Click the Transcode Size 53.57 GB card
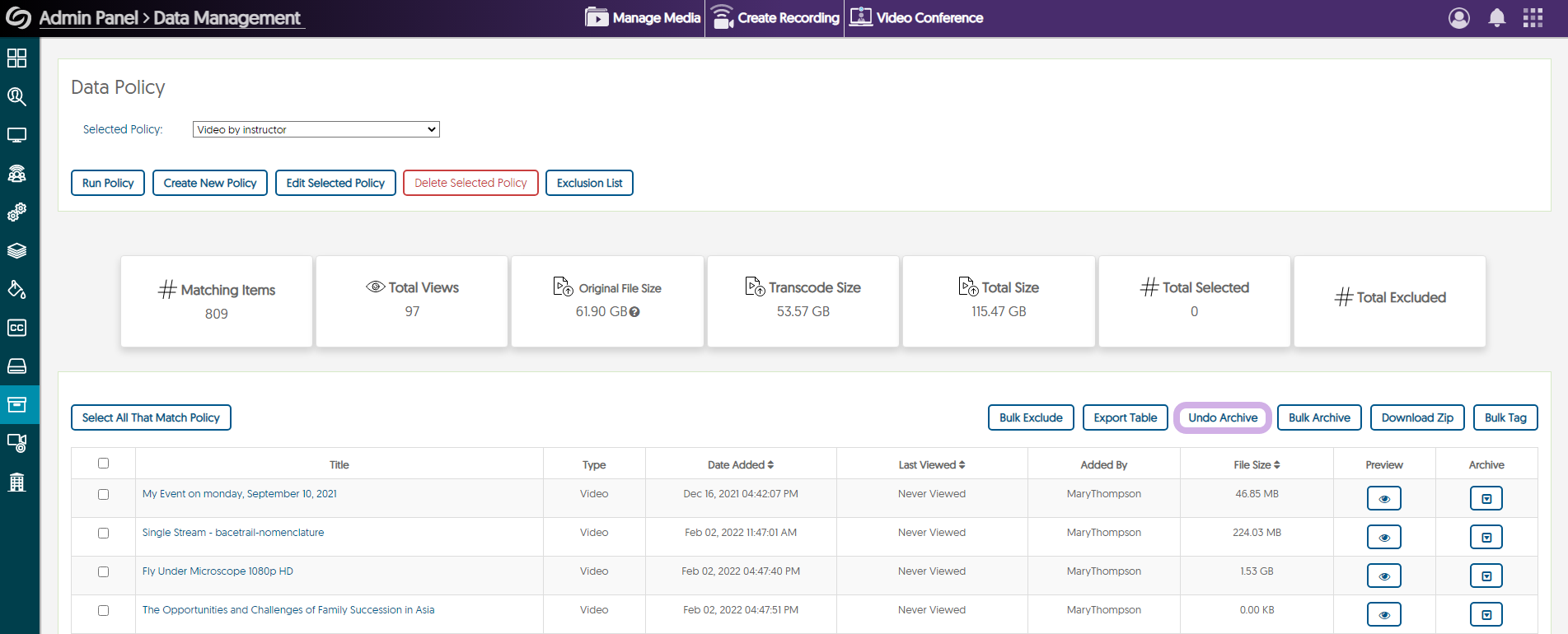The height and width of the screenshot is (634, 1568). click(803, 301)
